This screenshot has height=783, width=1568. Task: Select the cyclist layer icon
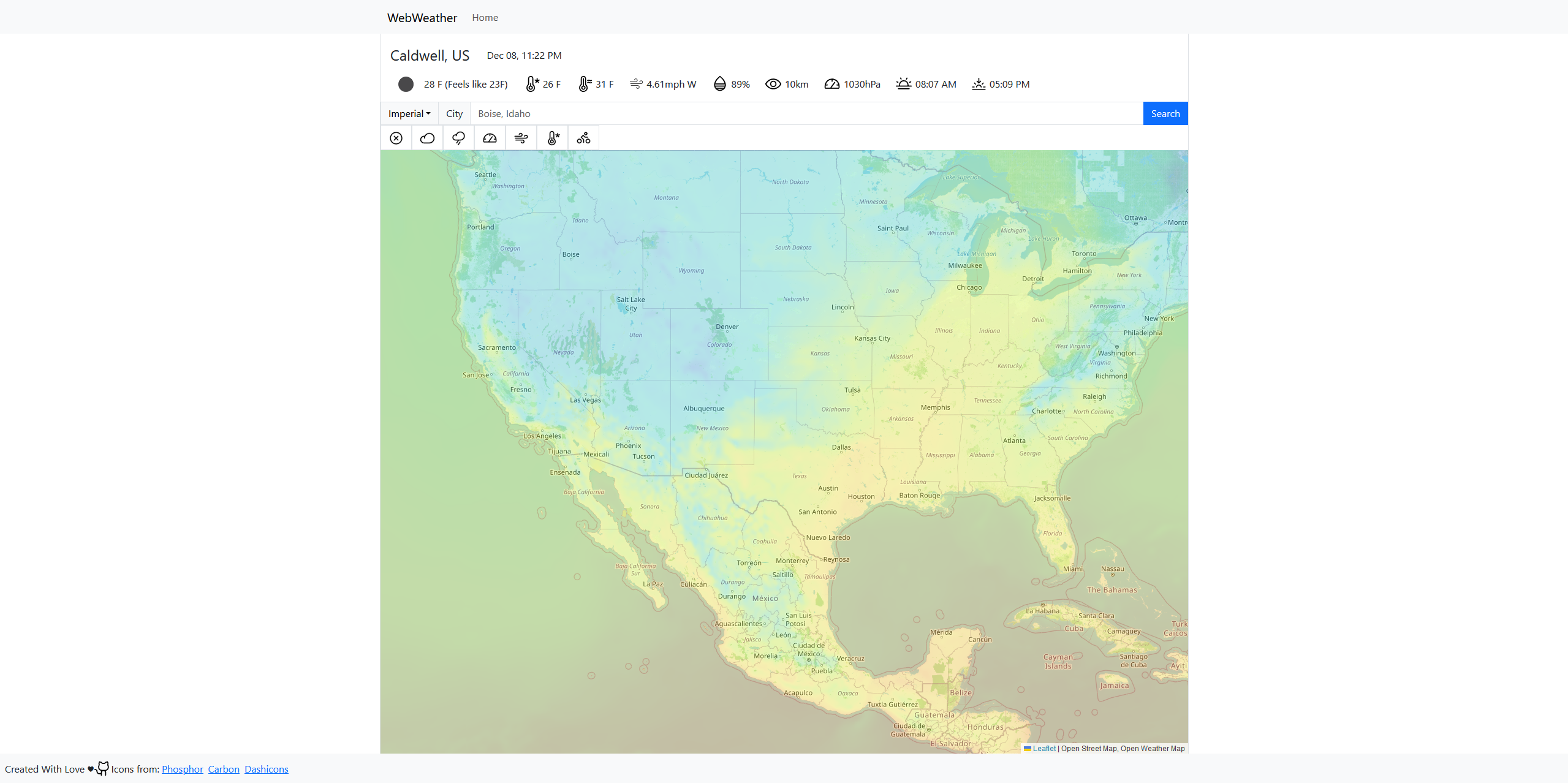tap(584, 138)
